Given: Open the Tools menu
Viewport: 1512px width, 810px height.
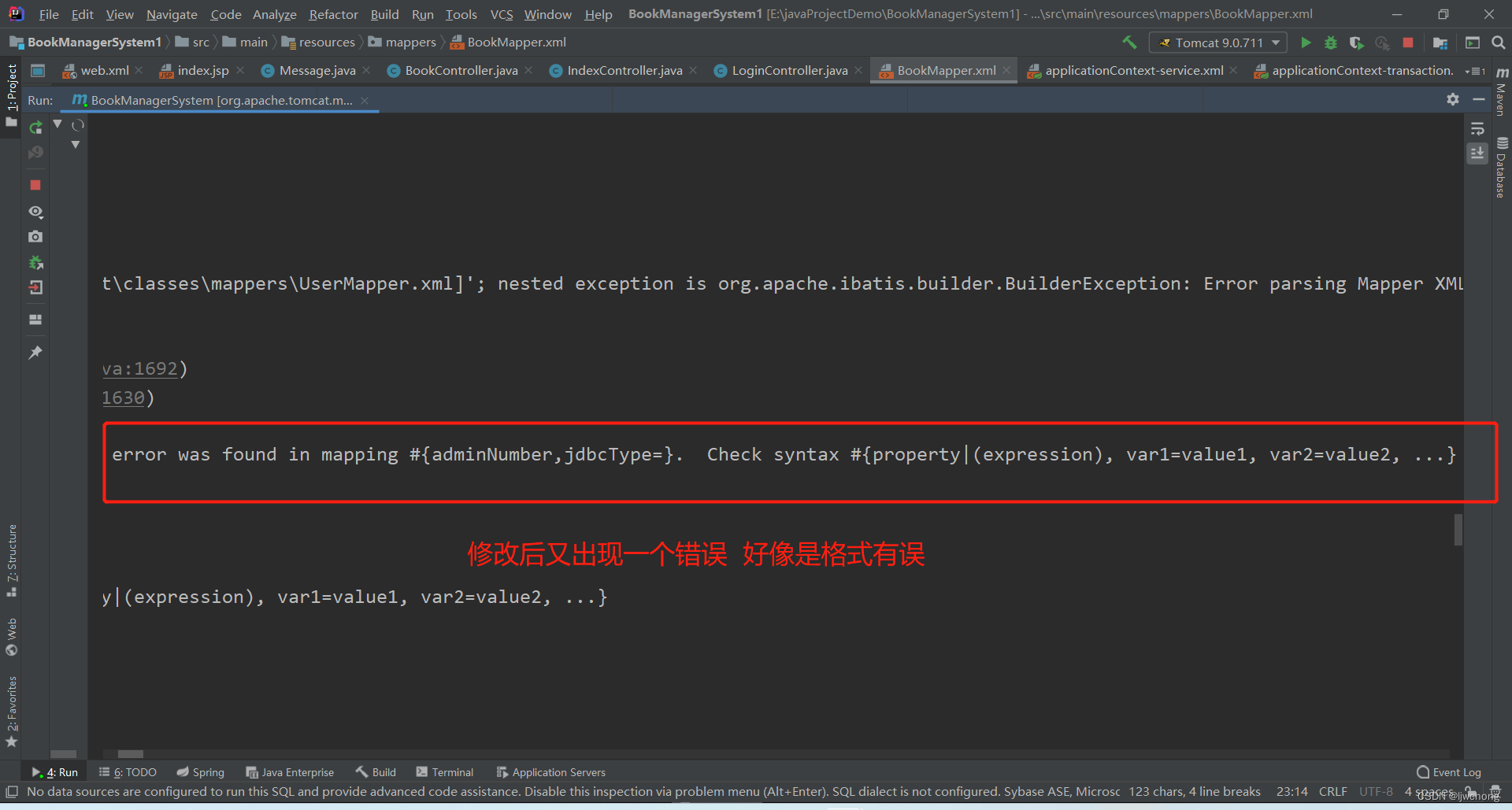Looking at the screenshot, I should (x=461, y=14).
